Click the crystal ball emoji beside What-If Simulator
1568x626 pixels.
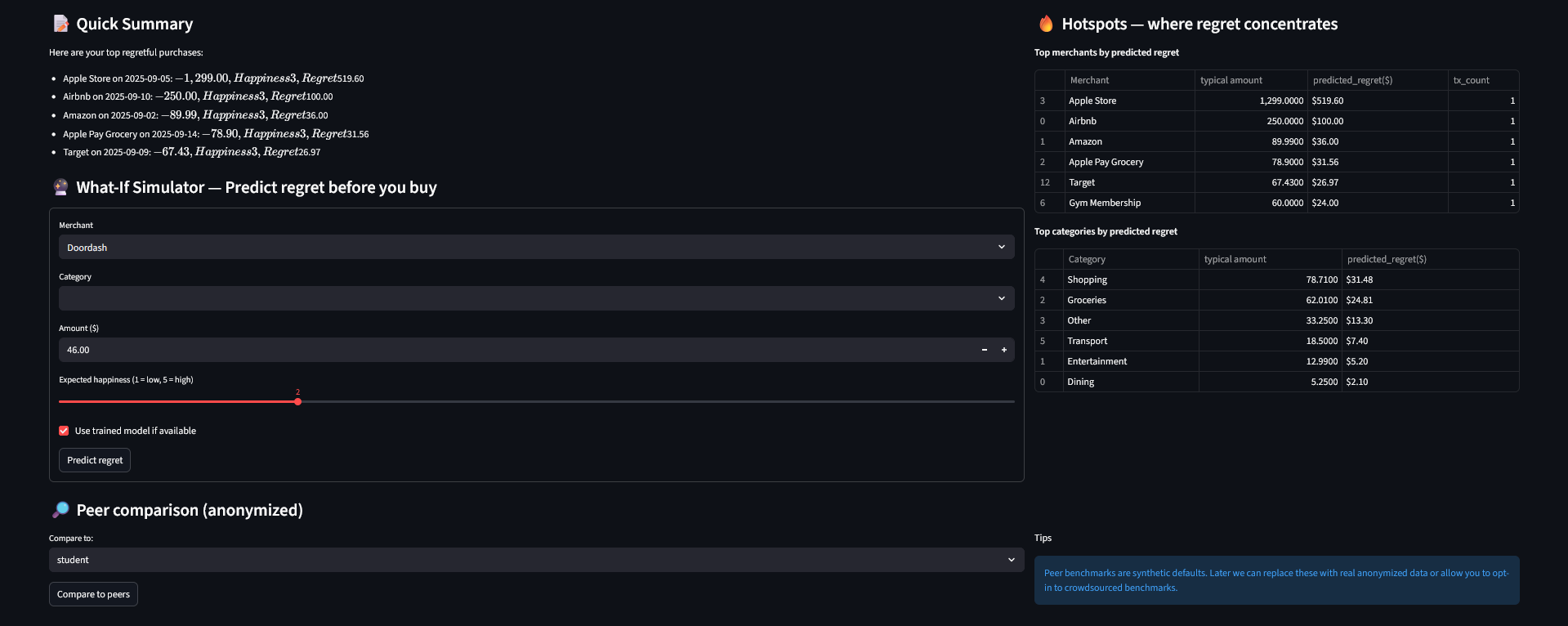[60, 187]
